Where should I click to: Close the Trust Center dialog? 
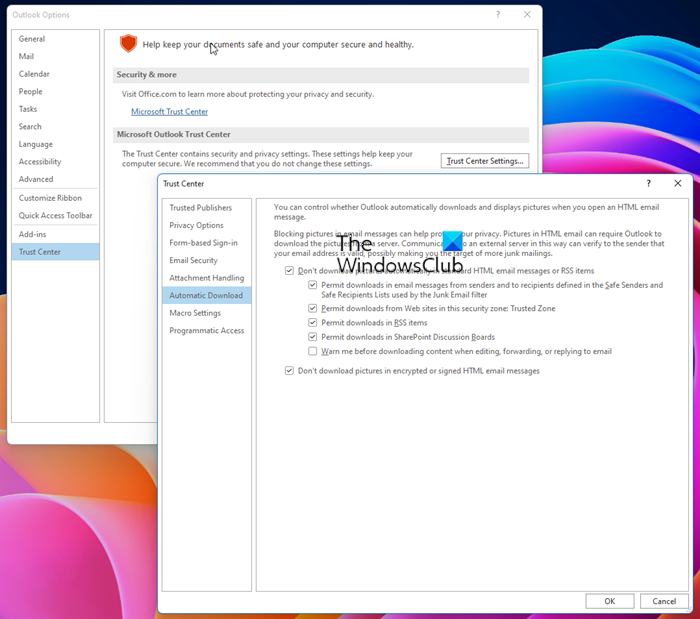(x=678, y=183)
